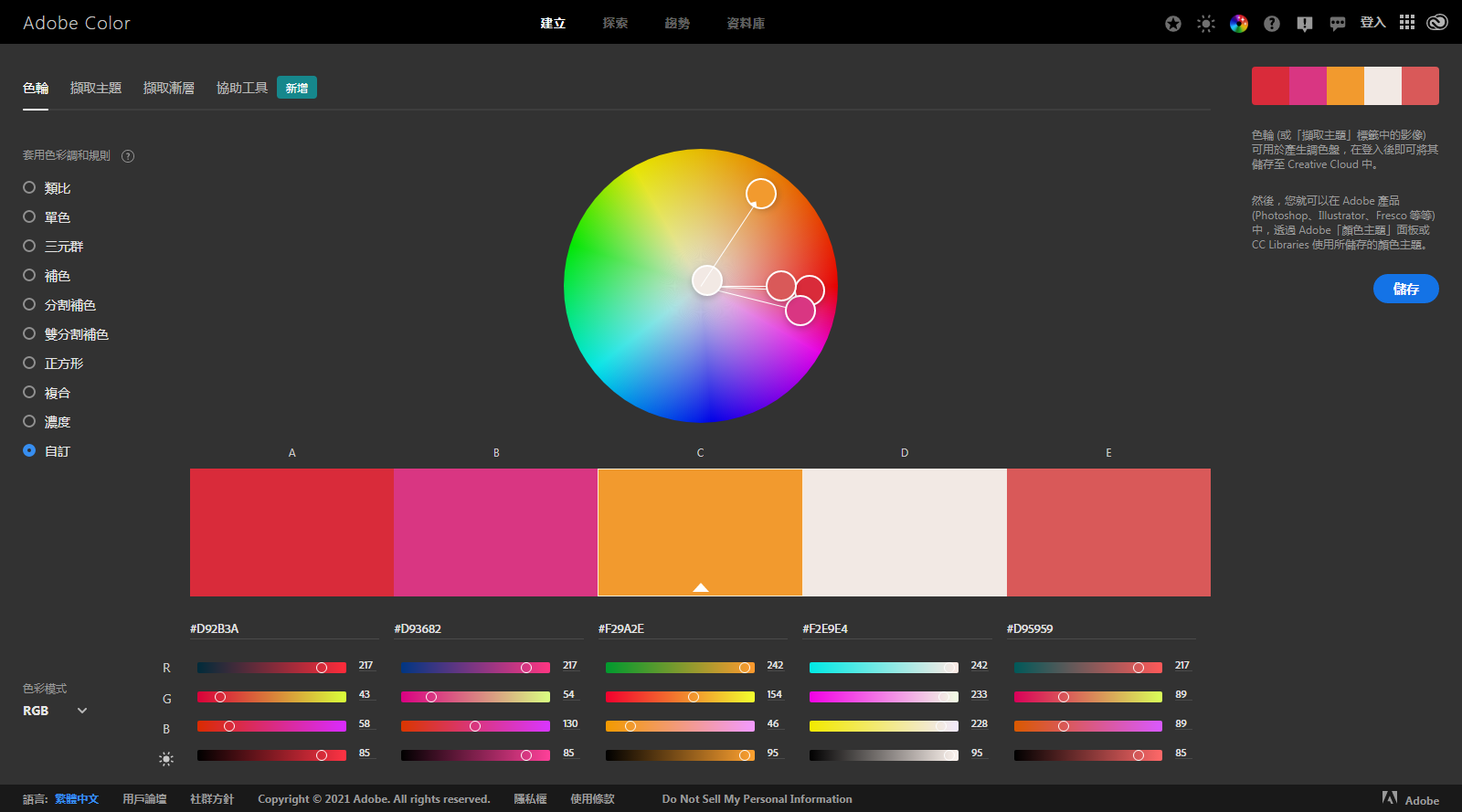Click the star favorites icon in header
This screenshot has height=812, width=1462.
(x=1173, y=24)
